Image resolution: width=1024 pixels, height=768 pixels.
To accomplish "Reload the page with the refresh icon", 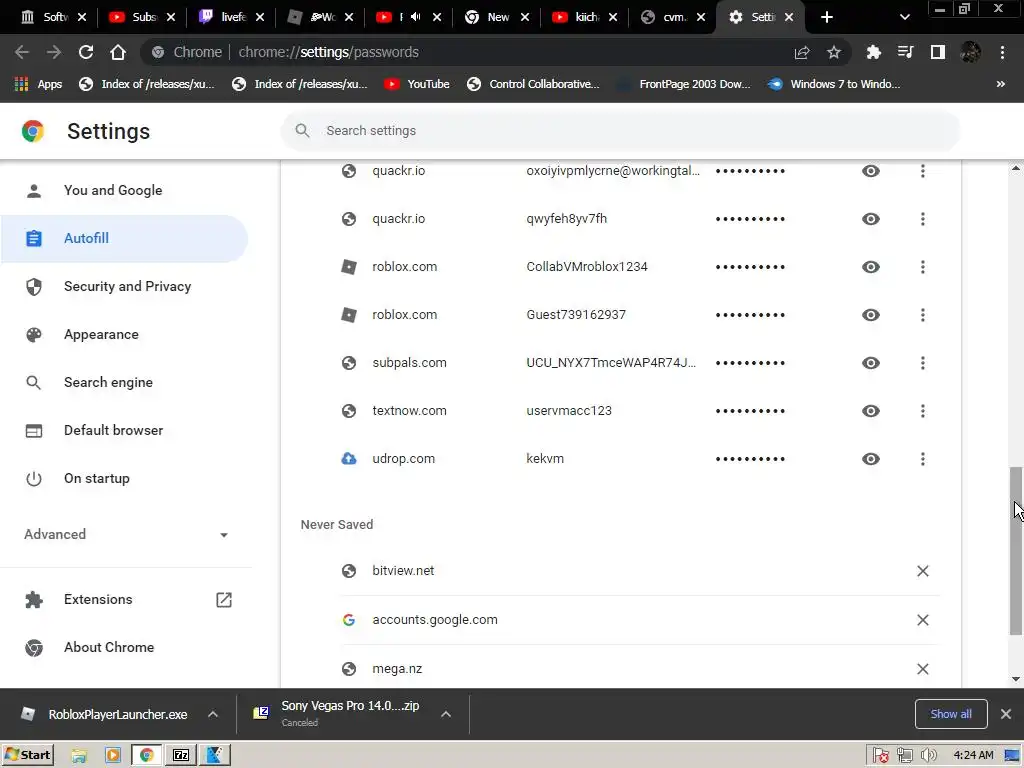I will pos(86,52).
